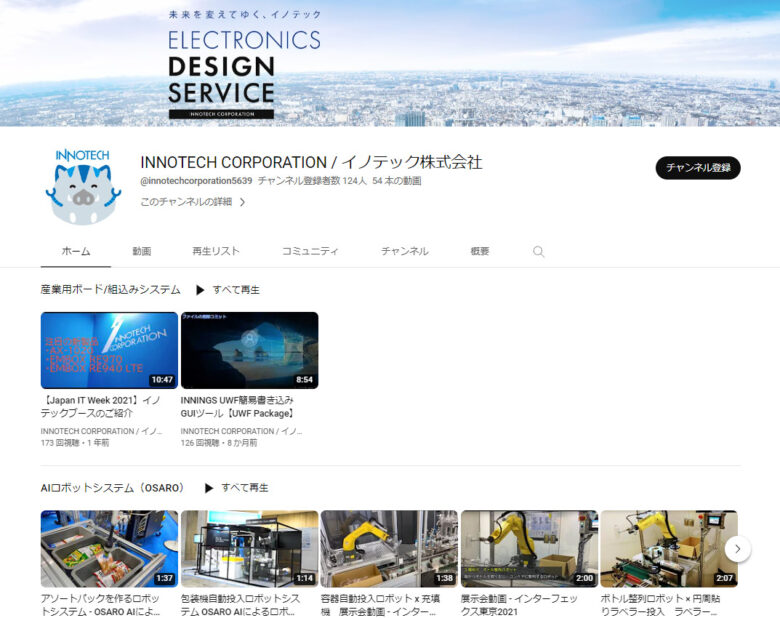Click 126 回視聴・8 か月前 text

click(219, 442)
